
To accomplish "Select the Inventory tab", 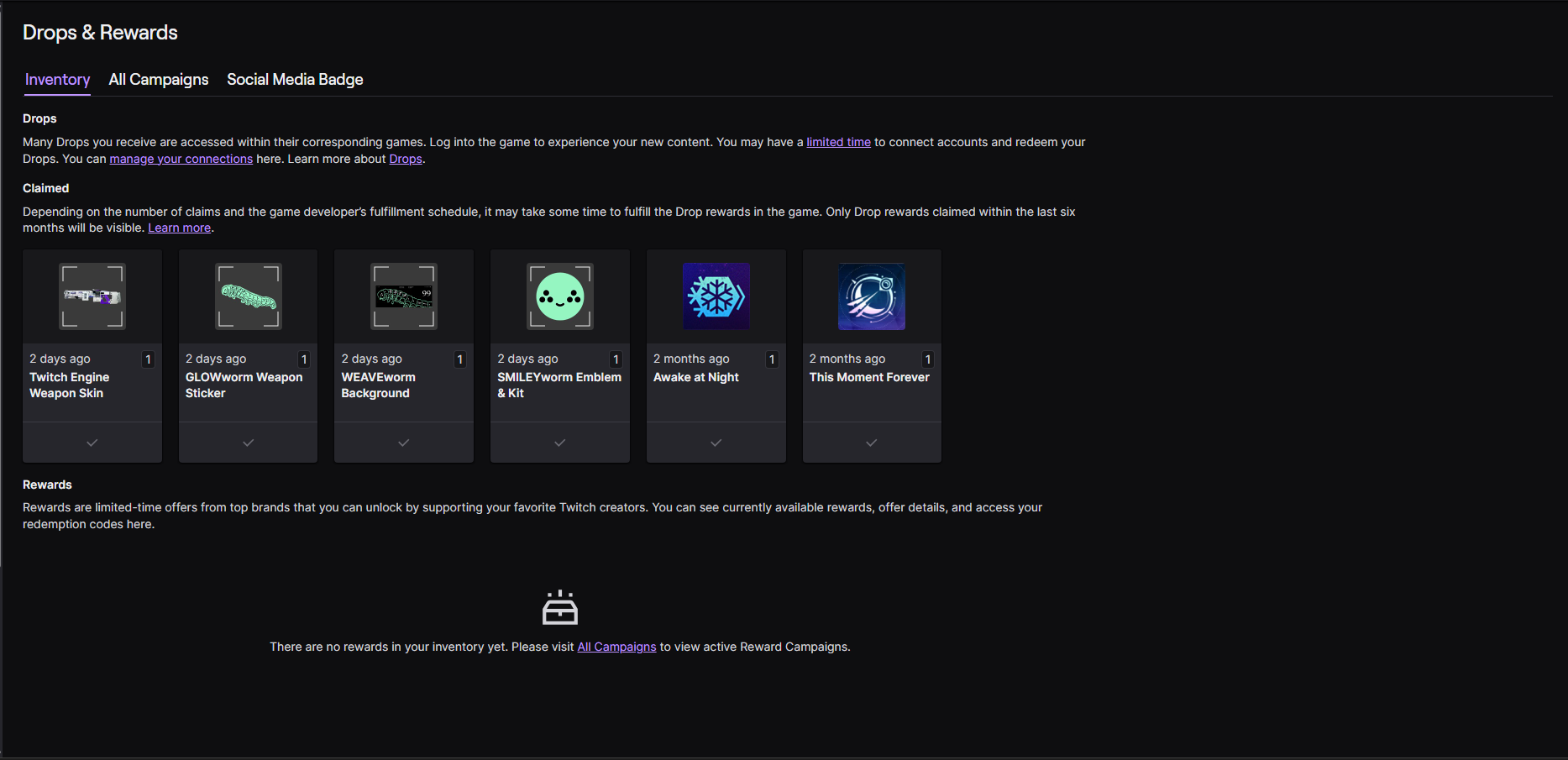I will 57,80.
